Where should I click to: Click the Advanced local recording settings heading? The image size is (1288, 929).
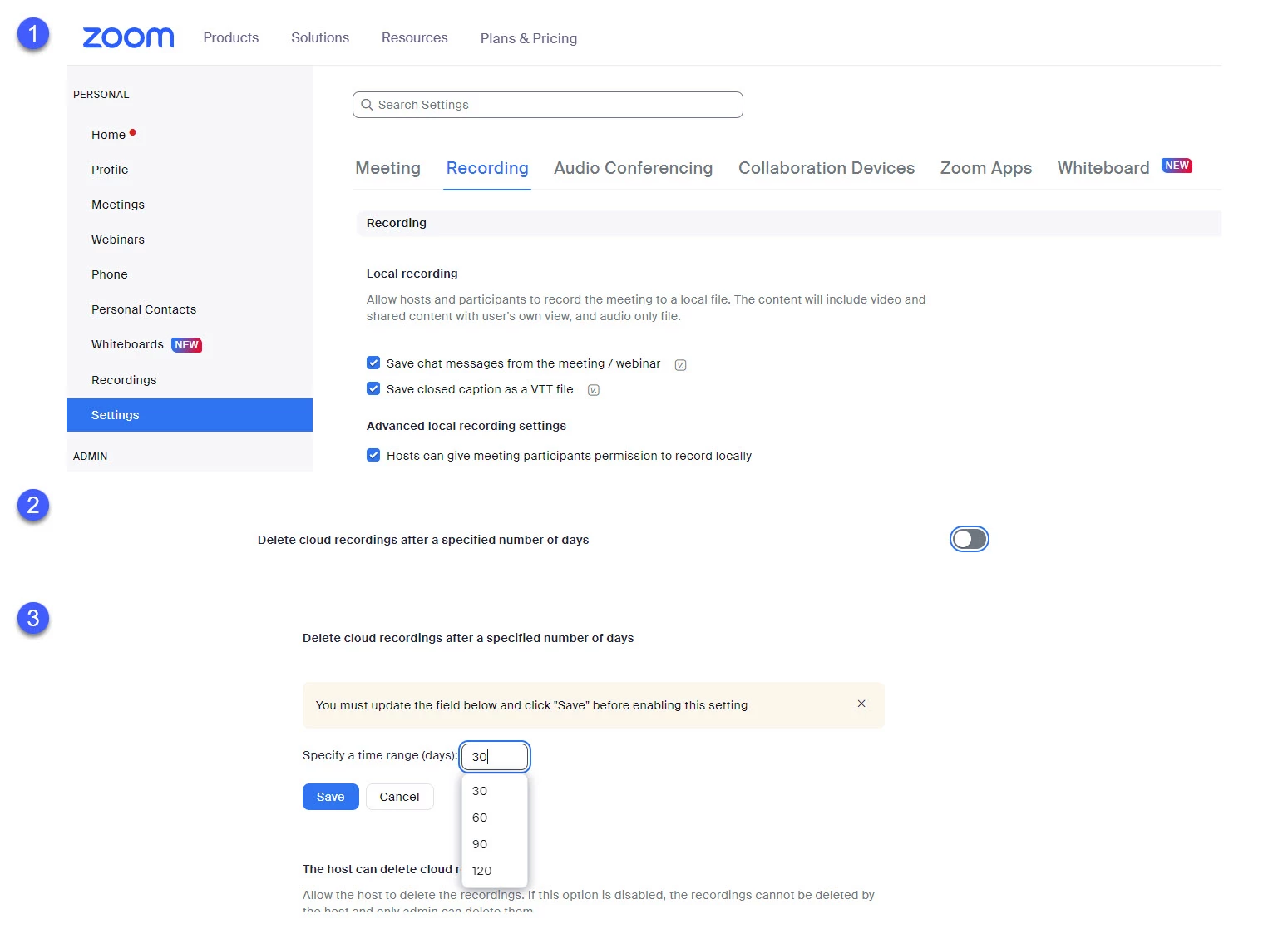466,426
